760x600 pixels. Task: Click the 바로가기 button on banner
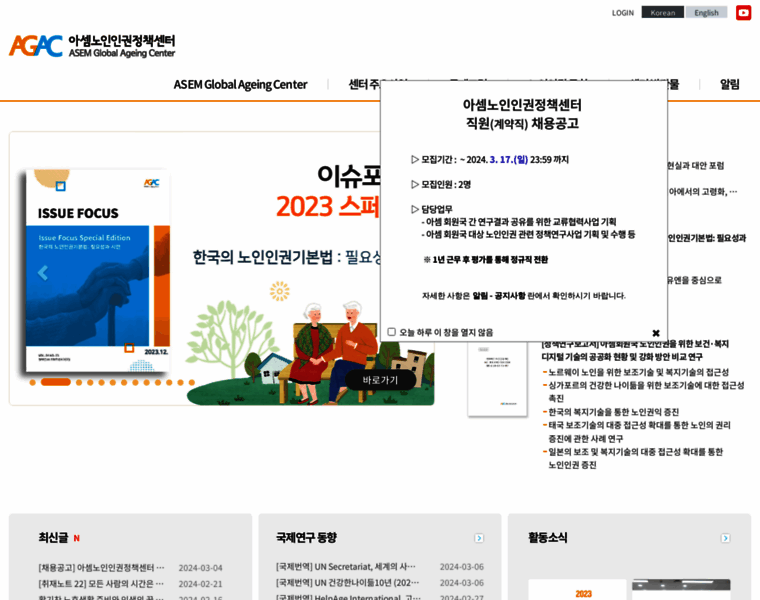[380, 380]
